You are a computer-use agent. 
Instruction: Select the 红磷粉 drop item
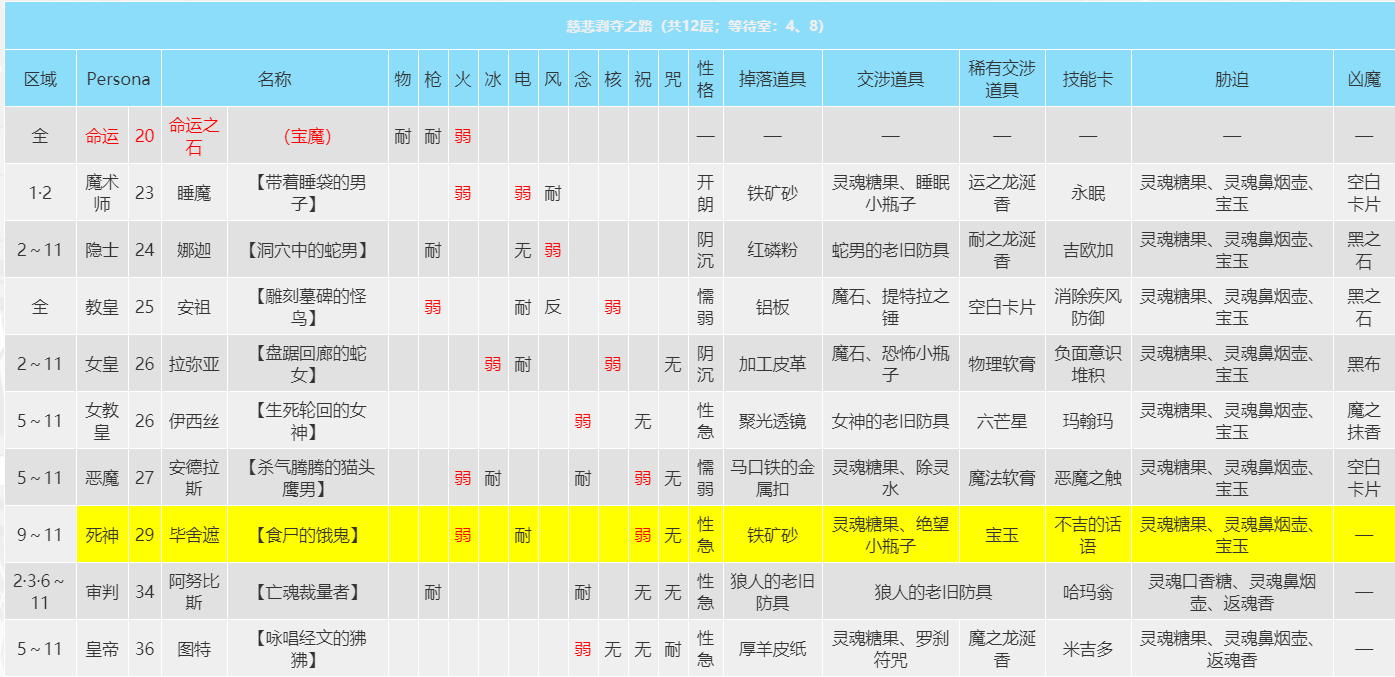772,250
